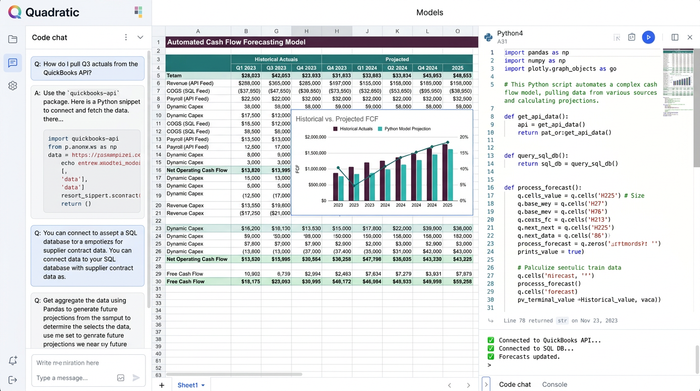Click the Quadratic logo icon

point(14,12)
